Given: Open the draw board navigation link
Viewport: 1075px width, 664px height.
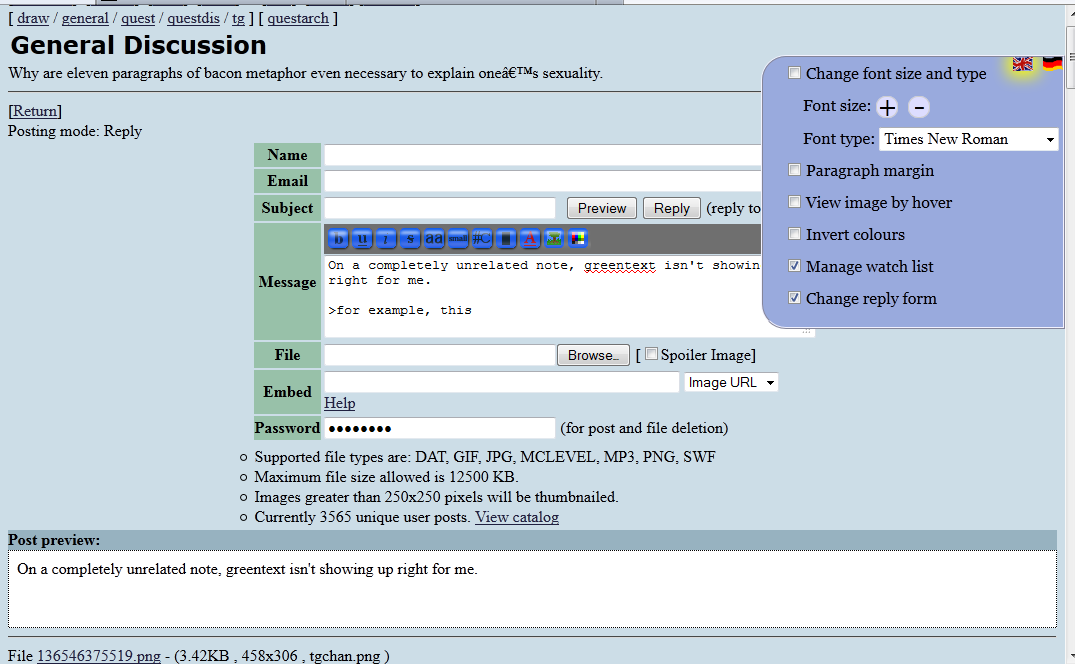Looking at the screenshot, I should 33,18.
